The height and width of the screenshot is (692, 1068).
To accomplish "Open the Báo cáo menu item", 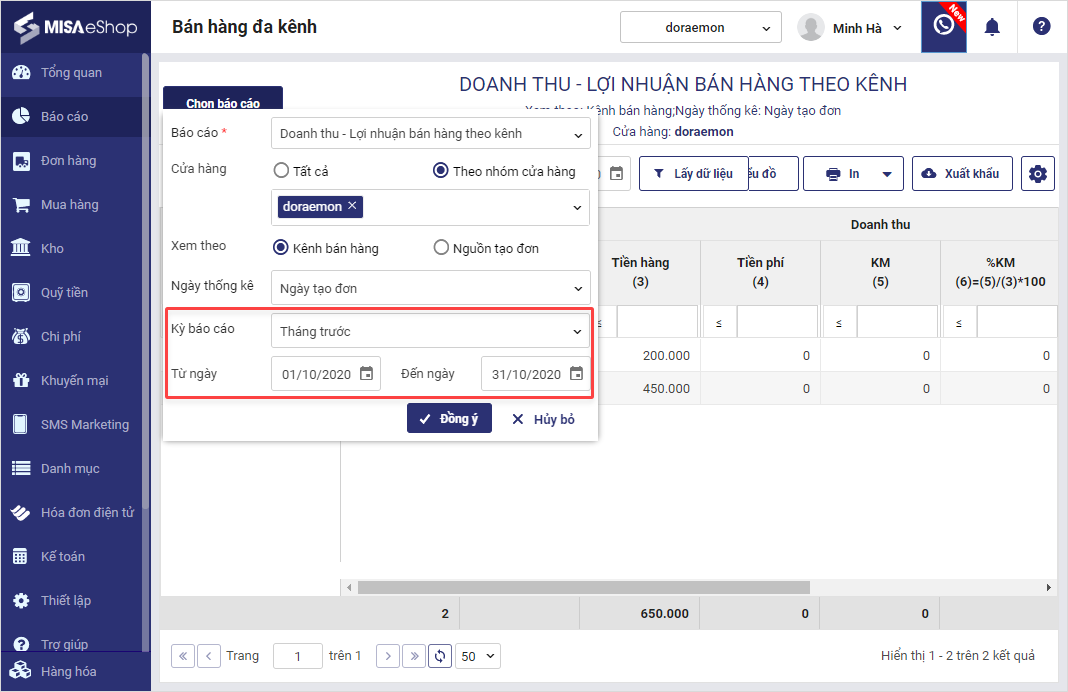I will pyautogui.click(x=71, y=116).
